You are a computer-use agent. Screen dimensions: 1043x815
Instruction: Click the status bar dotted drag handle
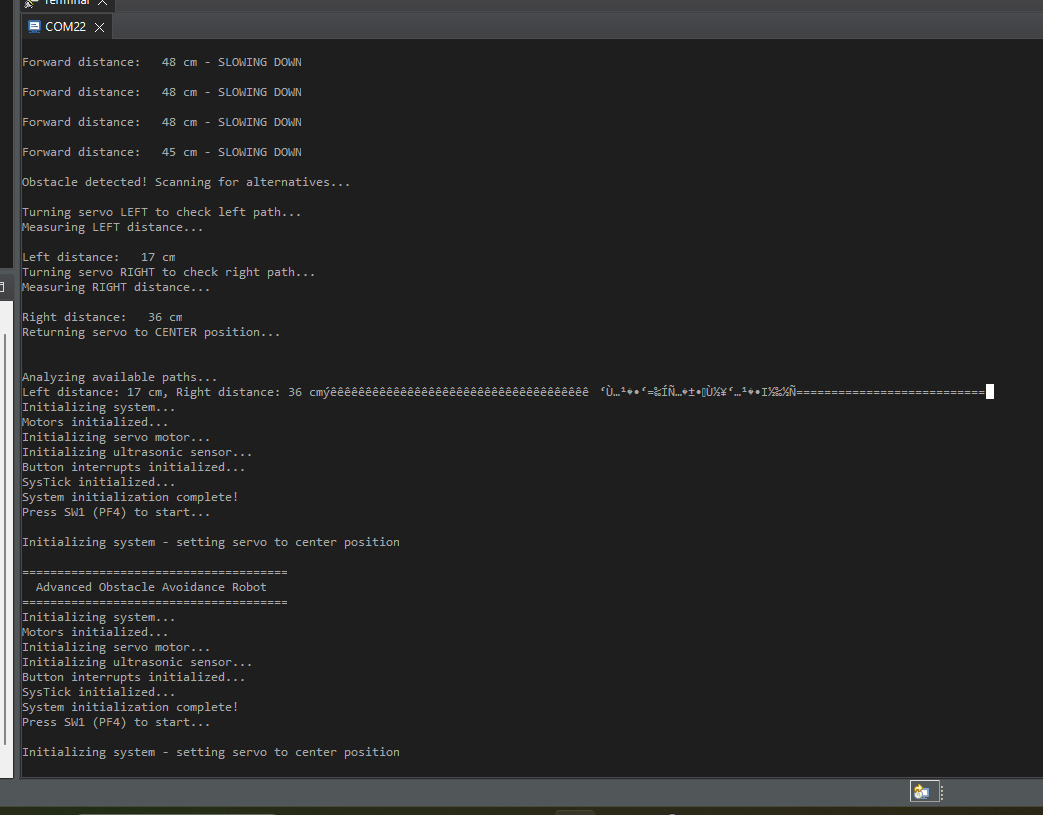941,791
